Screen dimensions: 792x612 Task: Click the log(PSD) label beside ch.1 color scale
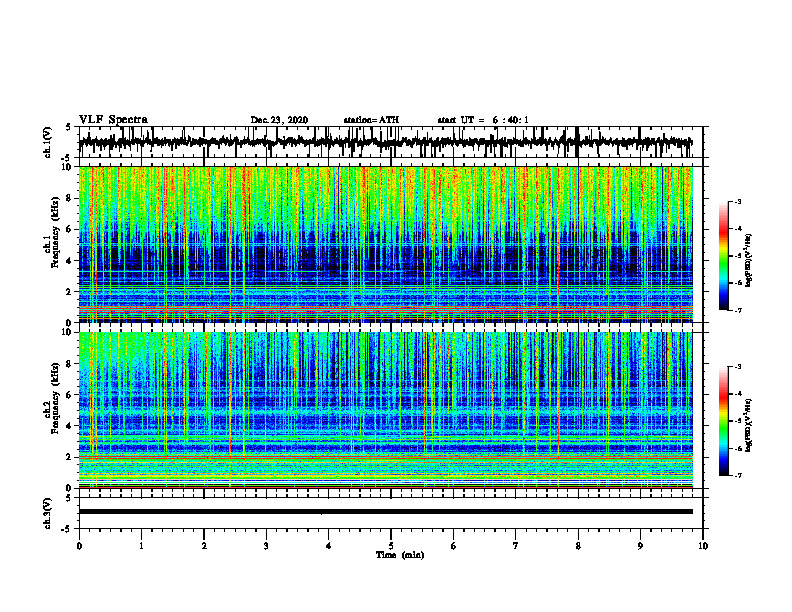coord(749,261)
